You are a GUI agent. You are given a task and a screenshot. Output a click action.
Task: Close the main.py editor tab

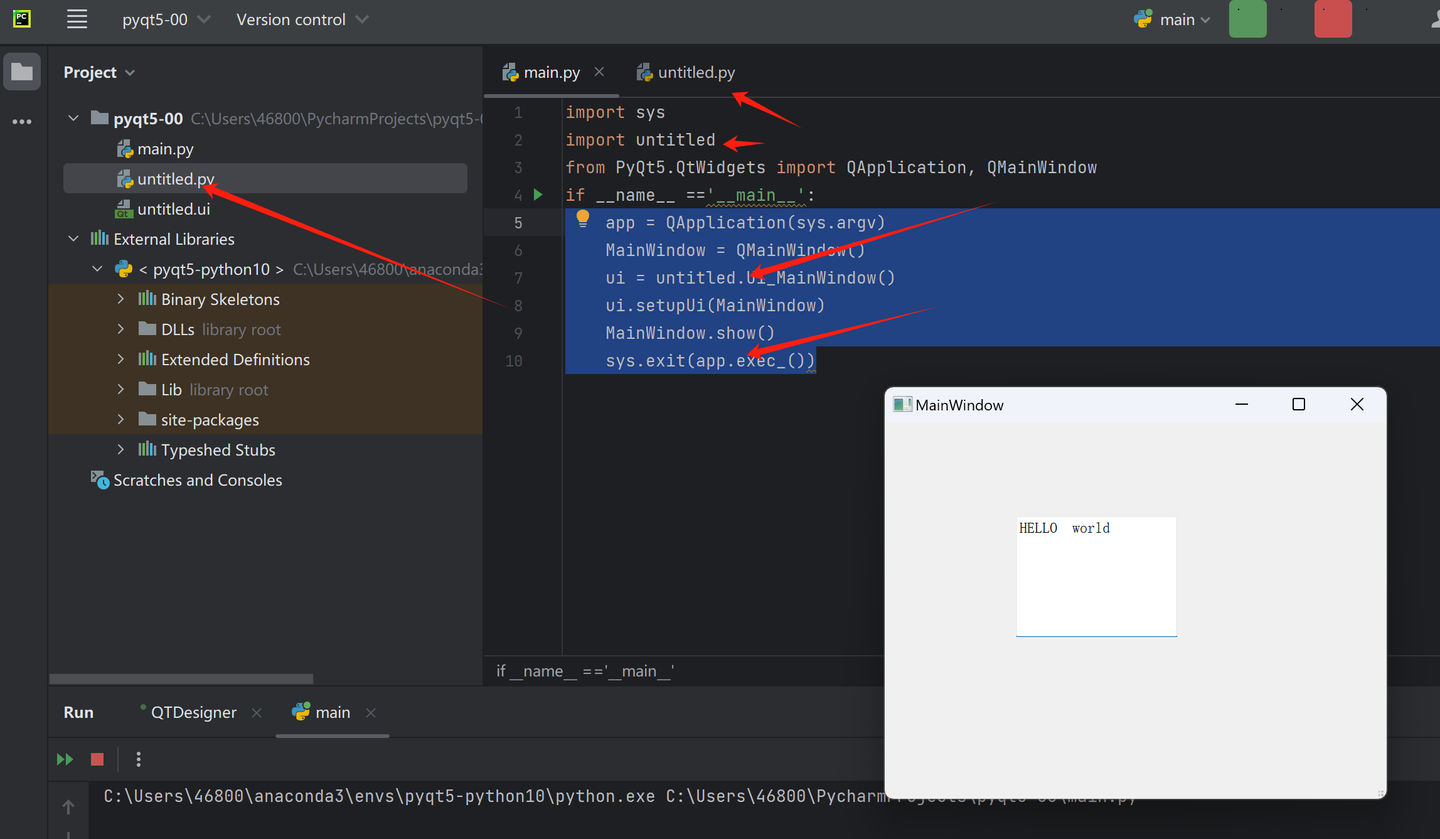pos(600,72)
